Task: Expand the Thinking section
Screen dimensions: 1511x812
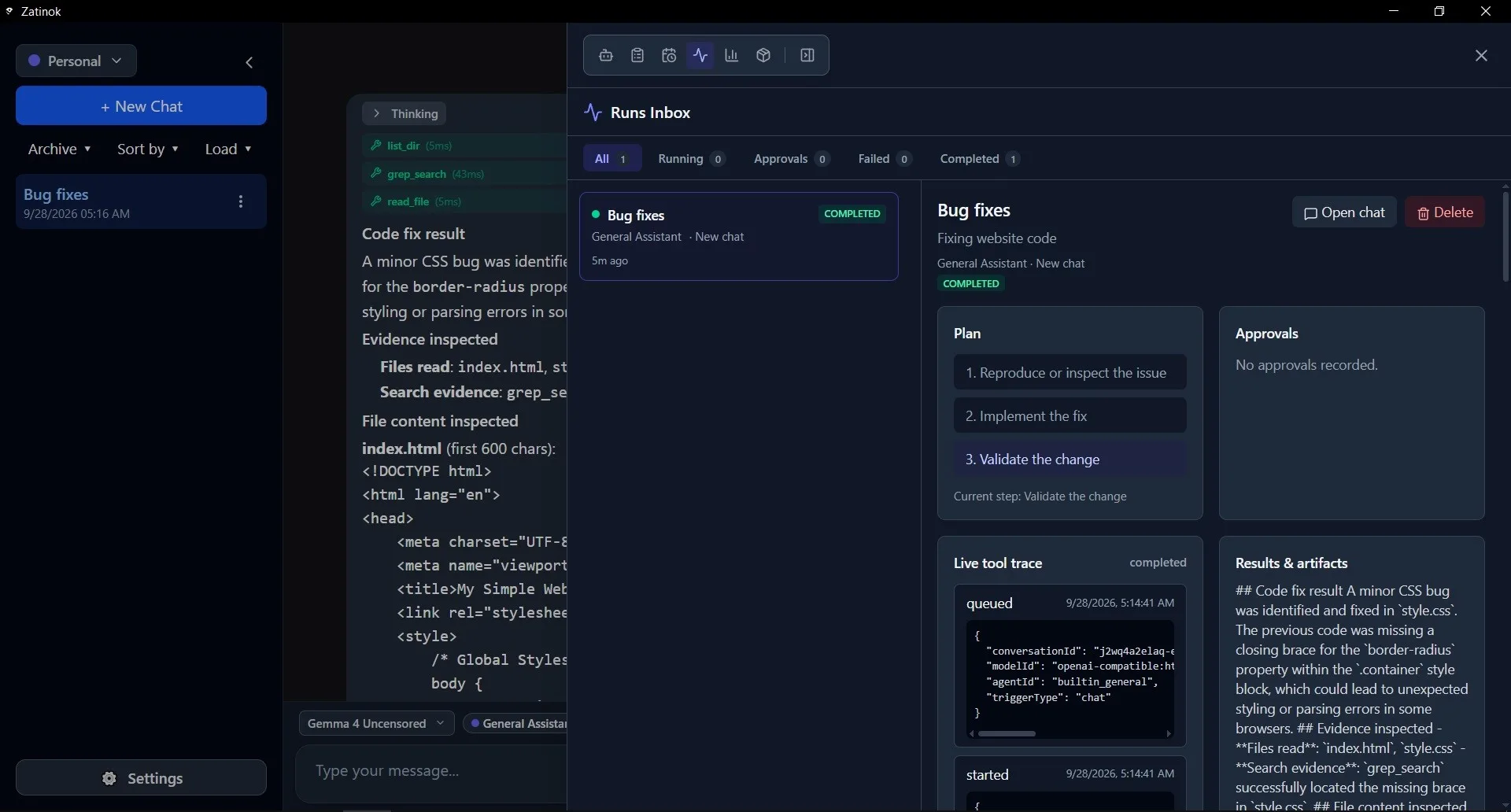Action: (x=405, y=113)
